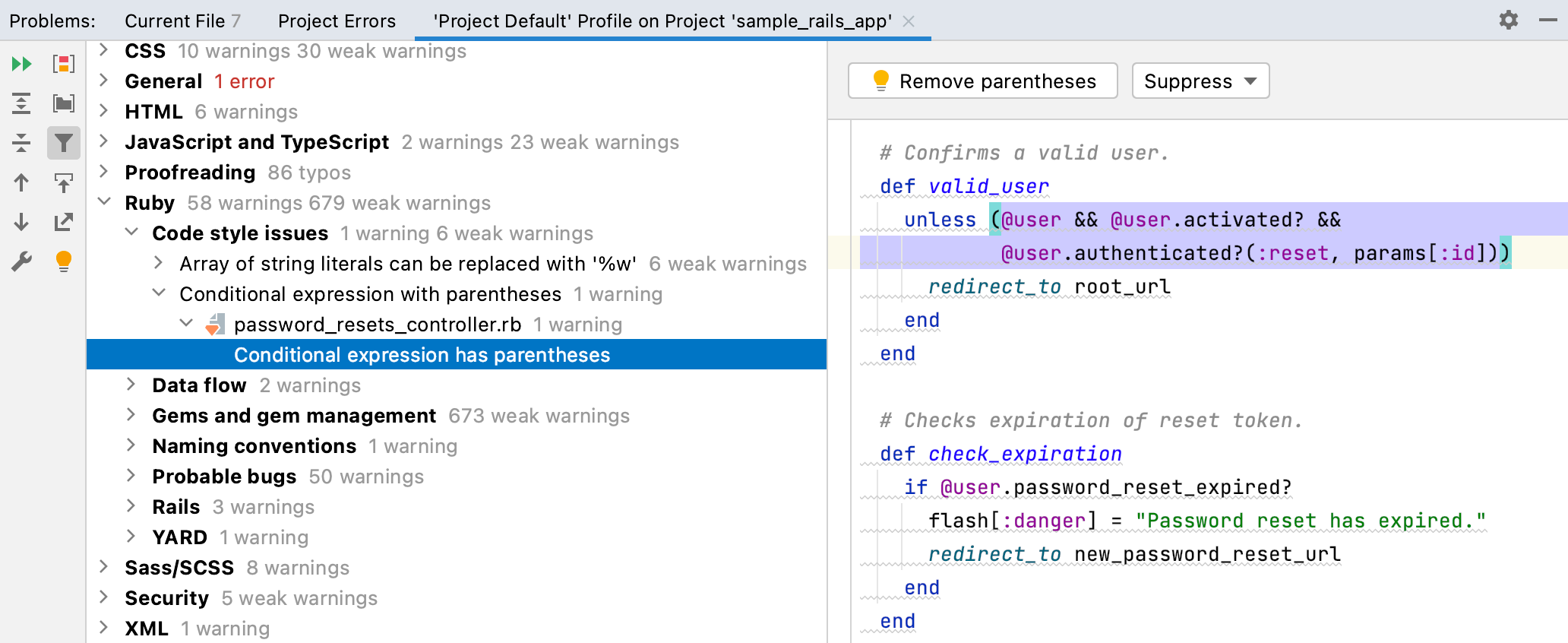Click the Export results icon
Image resolution: width=1568 pixels, height=643 pixels.
[x=64, y=222]
